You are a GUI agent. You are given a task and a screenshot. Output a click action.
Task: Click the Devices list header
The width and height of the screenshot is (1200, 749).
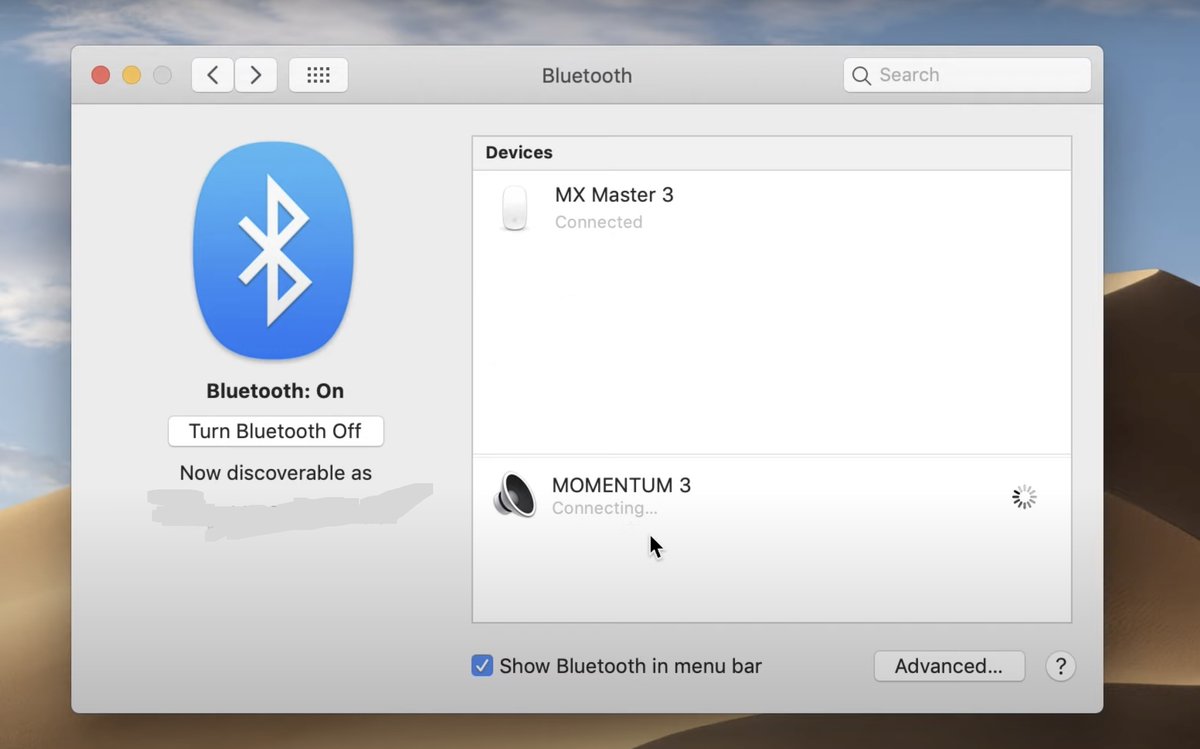[771, 153]
